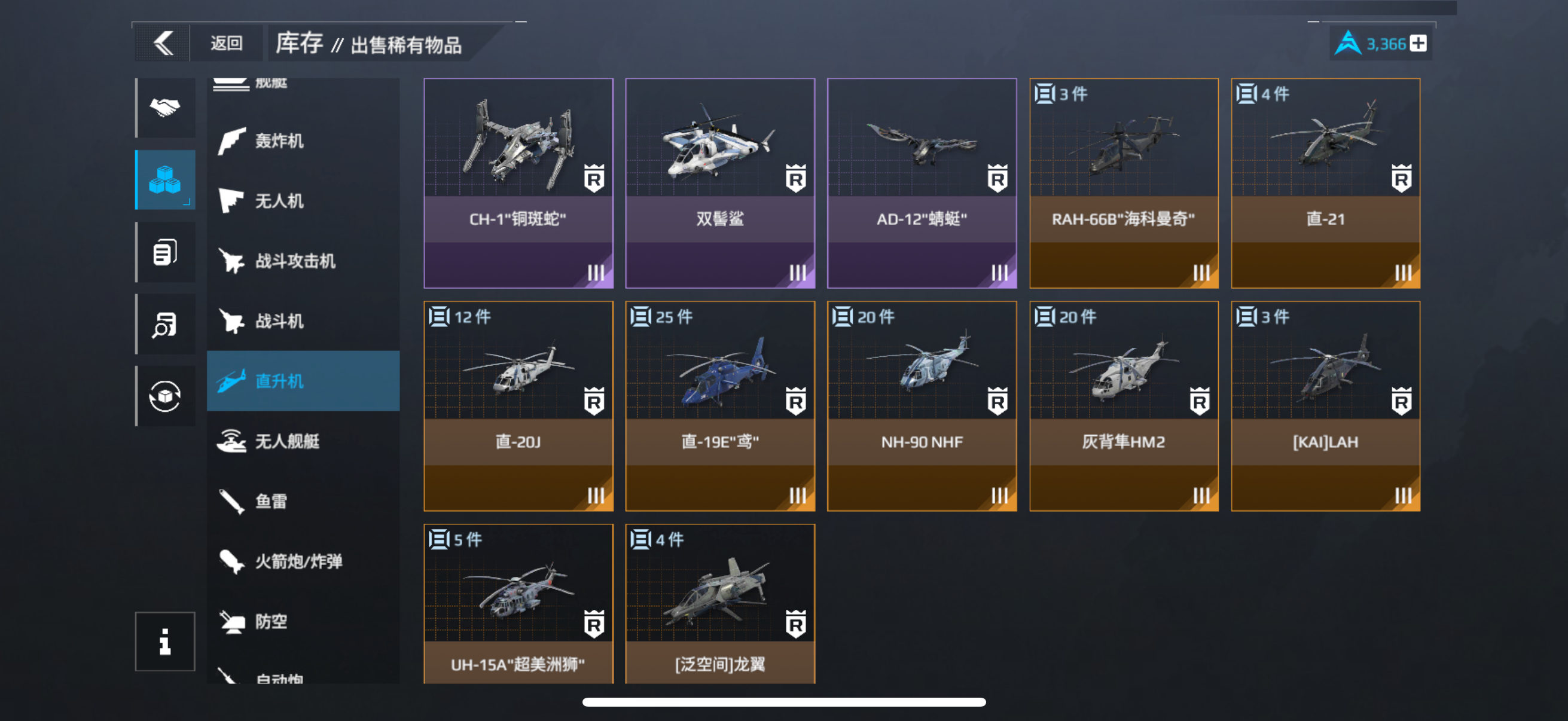Image resolution: width=1568 pixels, height=721 pixels.
Task: Select the blue cubes inventory icon
Action: click(x=165, y=179)
